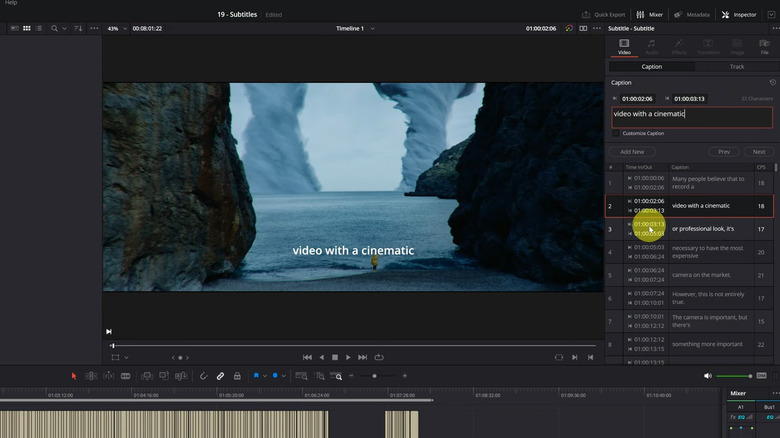Screen dimensions: 780x438
Task: Toggle the timeline position lock icon
Action: point(237,376)
